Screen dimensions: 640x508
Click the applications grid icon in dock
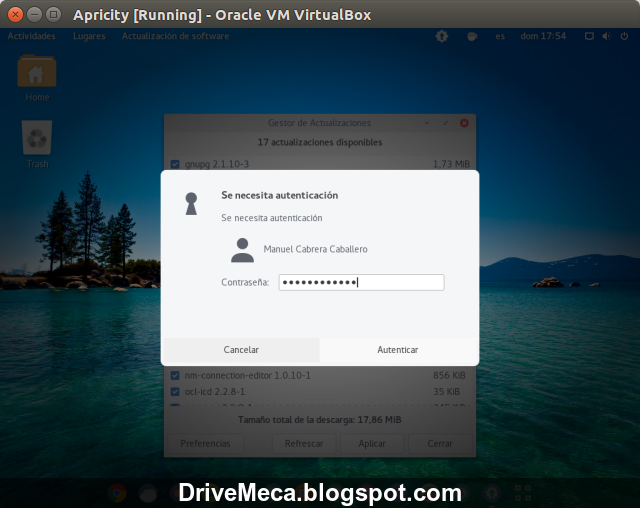coord(523,493)
